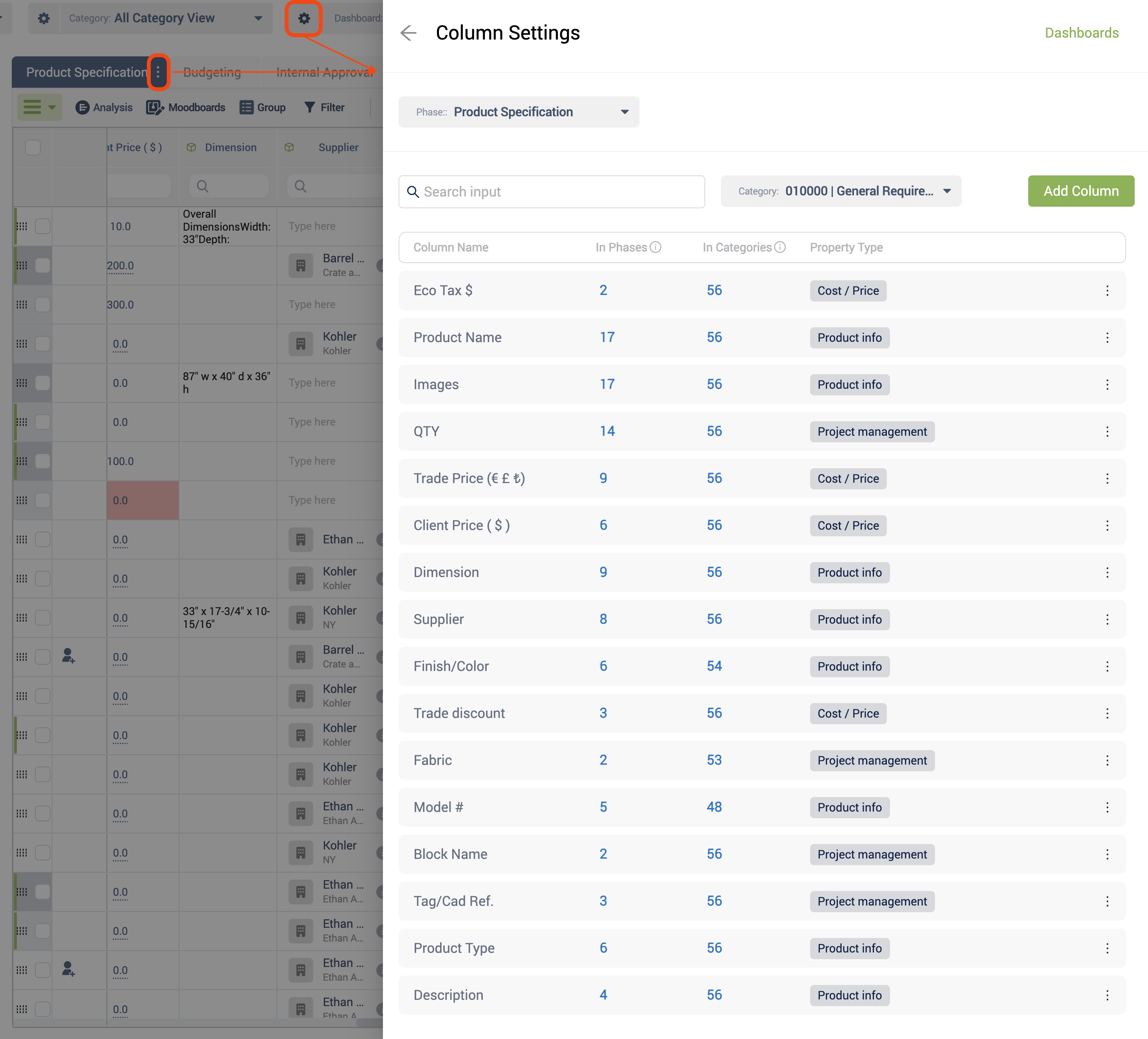Click phases count 17 for Product Name
The image size is (1148, 1039).
pos(607,337)
